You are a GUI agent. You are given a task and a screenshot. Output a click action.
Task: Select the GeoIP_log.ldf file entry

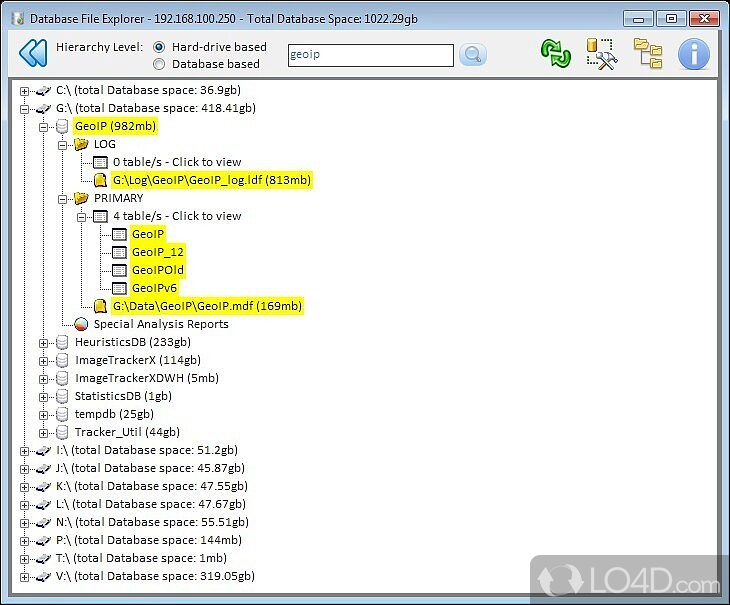pos(211,180)
